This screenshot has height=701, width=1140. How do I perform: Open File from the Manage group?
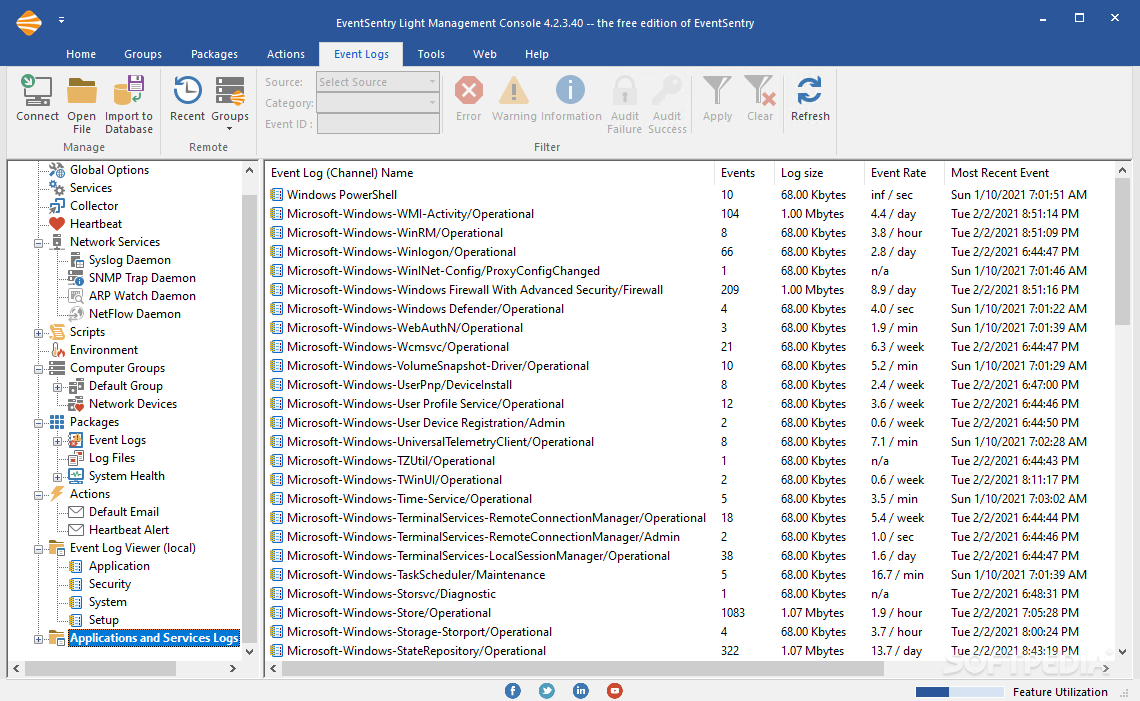(81, 104)
